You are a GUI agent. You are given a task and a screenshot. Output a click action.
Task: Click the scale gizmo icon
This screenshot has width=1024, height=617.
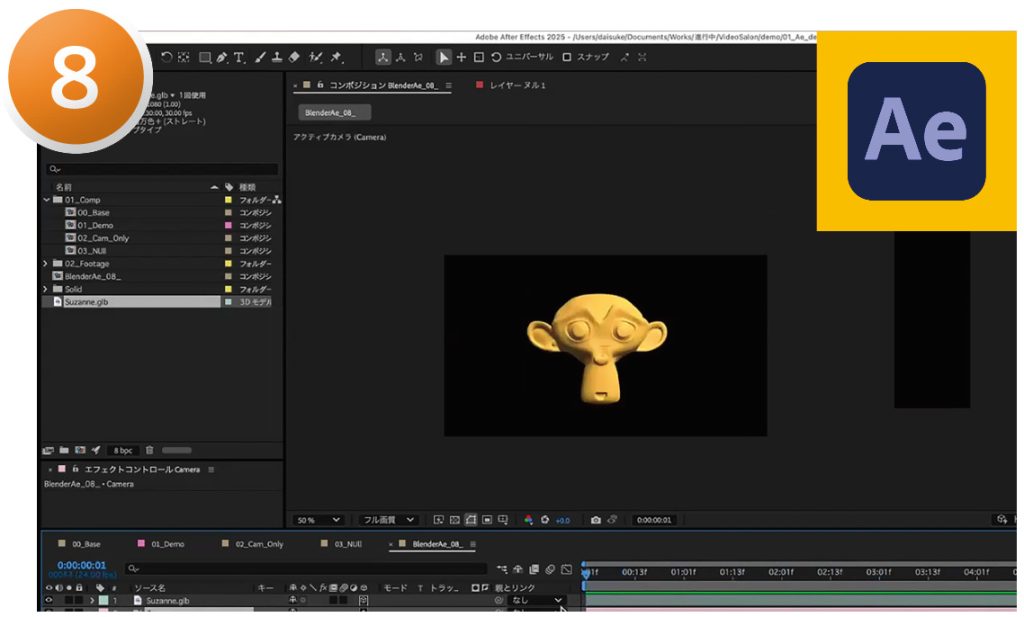pos(479,57)
